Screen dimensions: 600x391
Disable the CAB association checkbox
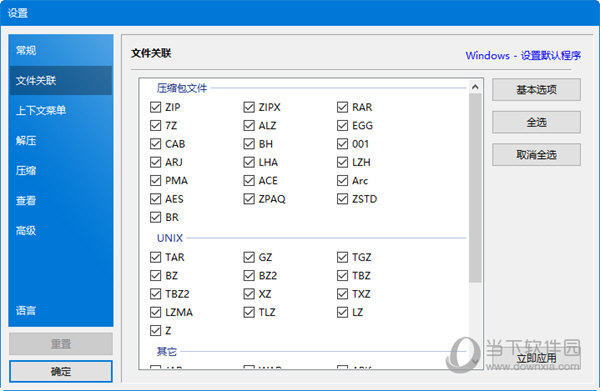155,144
